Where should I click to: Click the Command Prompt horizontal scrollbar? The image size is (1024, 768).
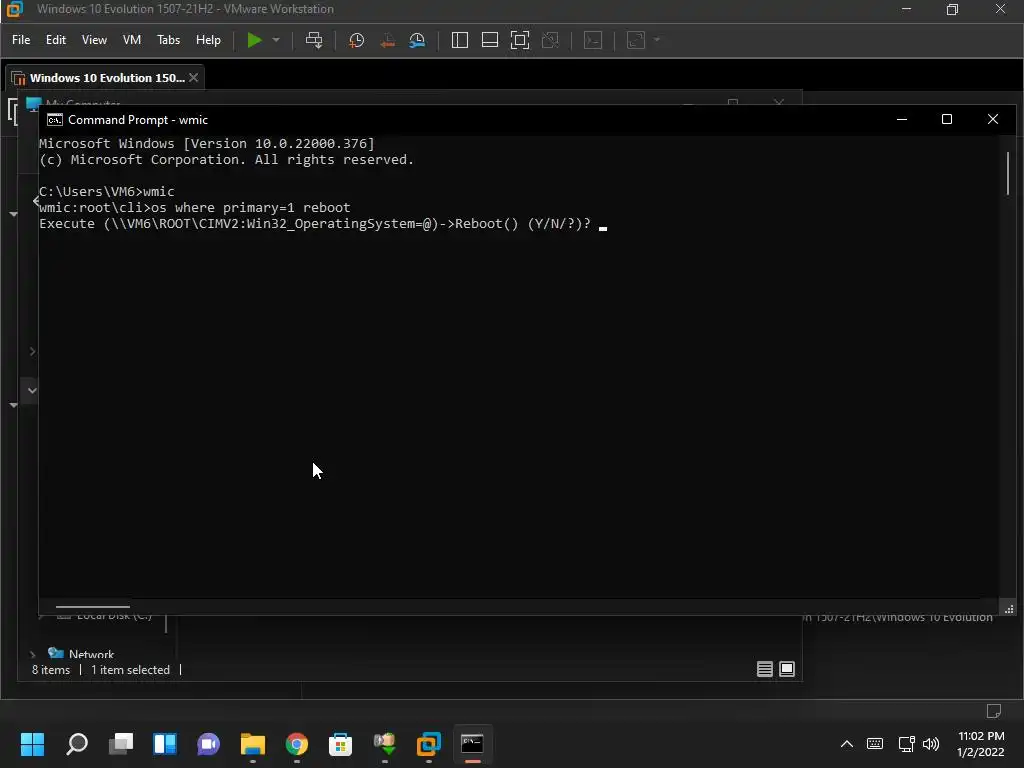tap(93, 607)
